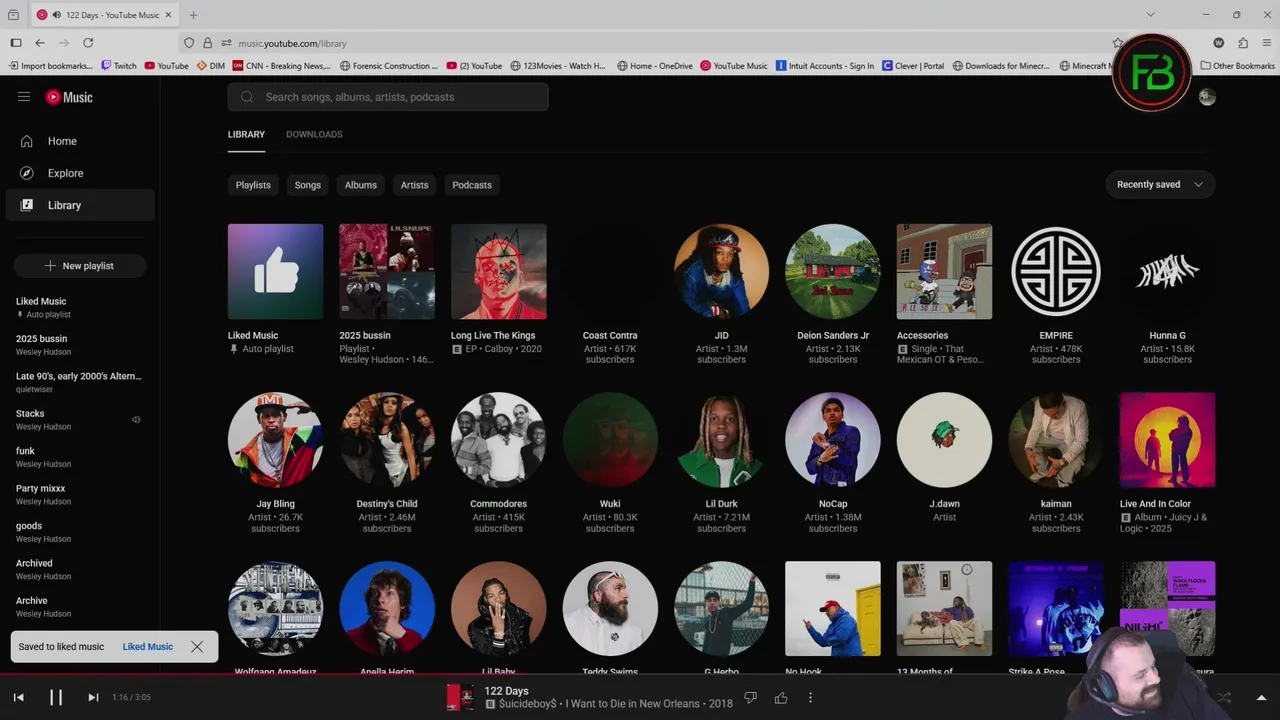
Task: Toggle like on 122 Days
Action: (781, 697)
